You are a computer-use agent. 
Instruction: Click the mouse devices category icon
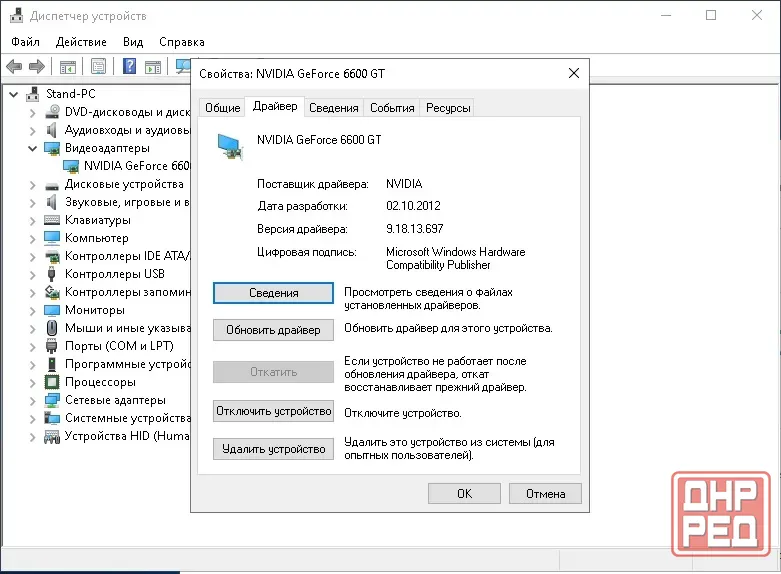[x=51, y=328]
